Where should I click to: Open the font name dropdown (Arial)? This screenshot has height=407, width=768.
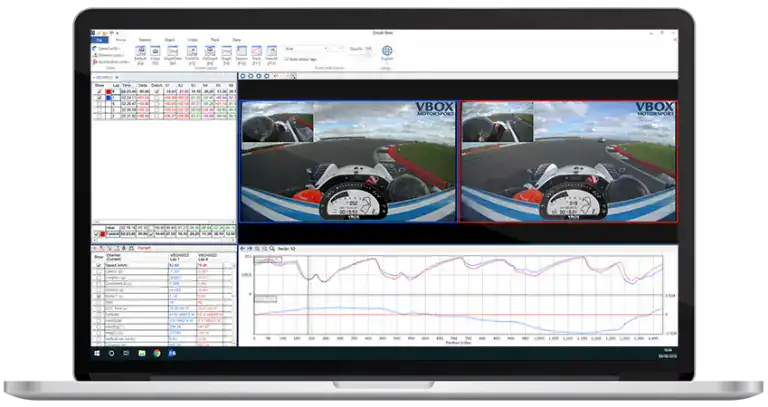[306, 48]
